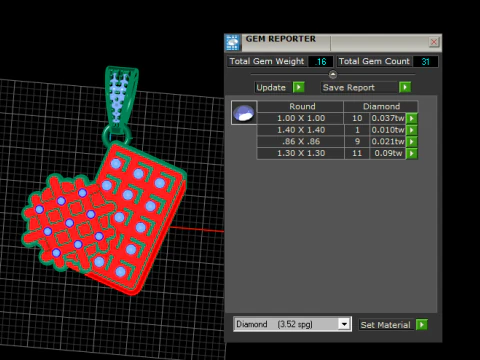Click the Gem Reporter title icon
The image size is (480, 360).
tap(233, 43)
